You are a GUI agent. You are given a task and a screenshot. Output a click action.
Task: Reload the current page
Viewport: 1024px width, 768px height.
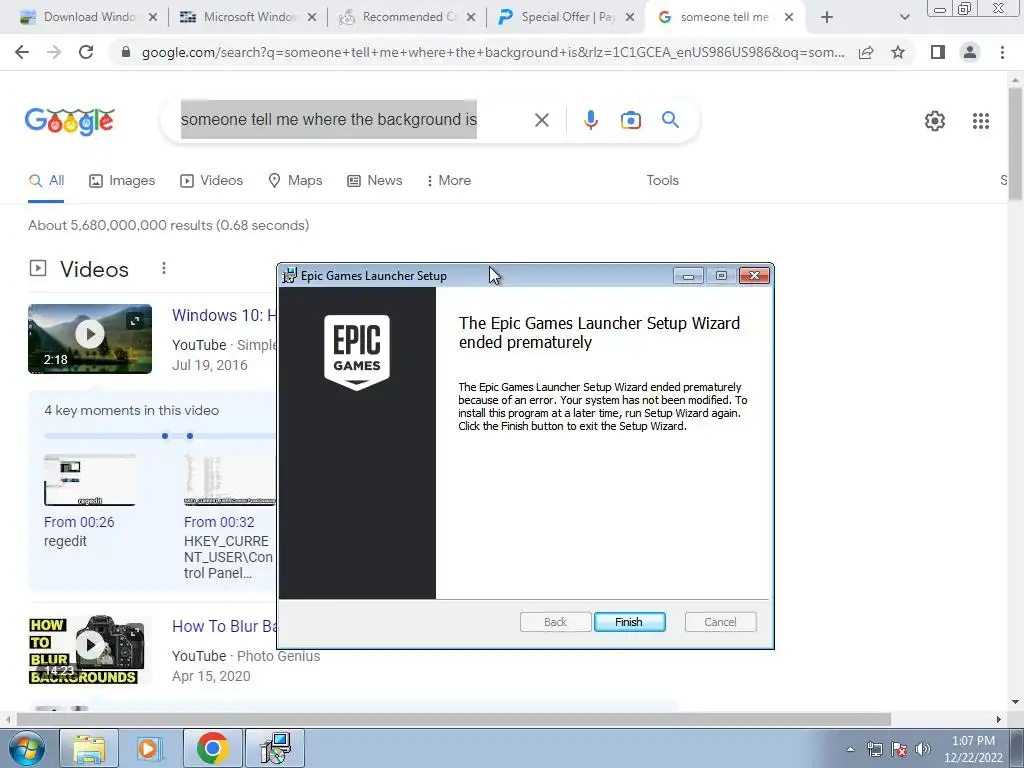[86, 52]
